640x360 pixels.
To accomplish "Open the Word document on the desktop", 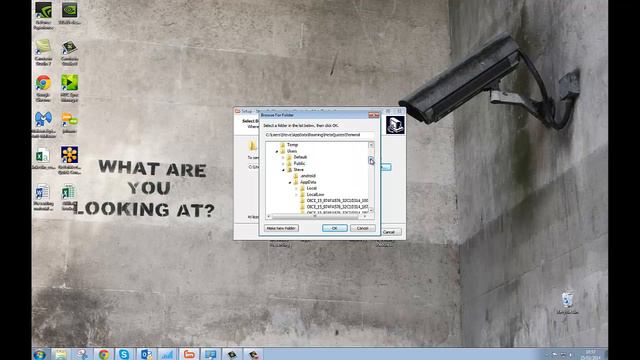I will pos(43,198).
